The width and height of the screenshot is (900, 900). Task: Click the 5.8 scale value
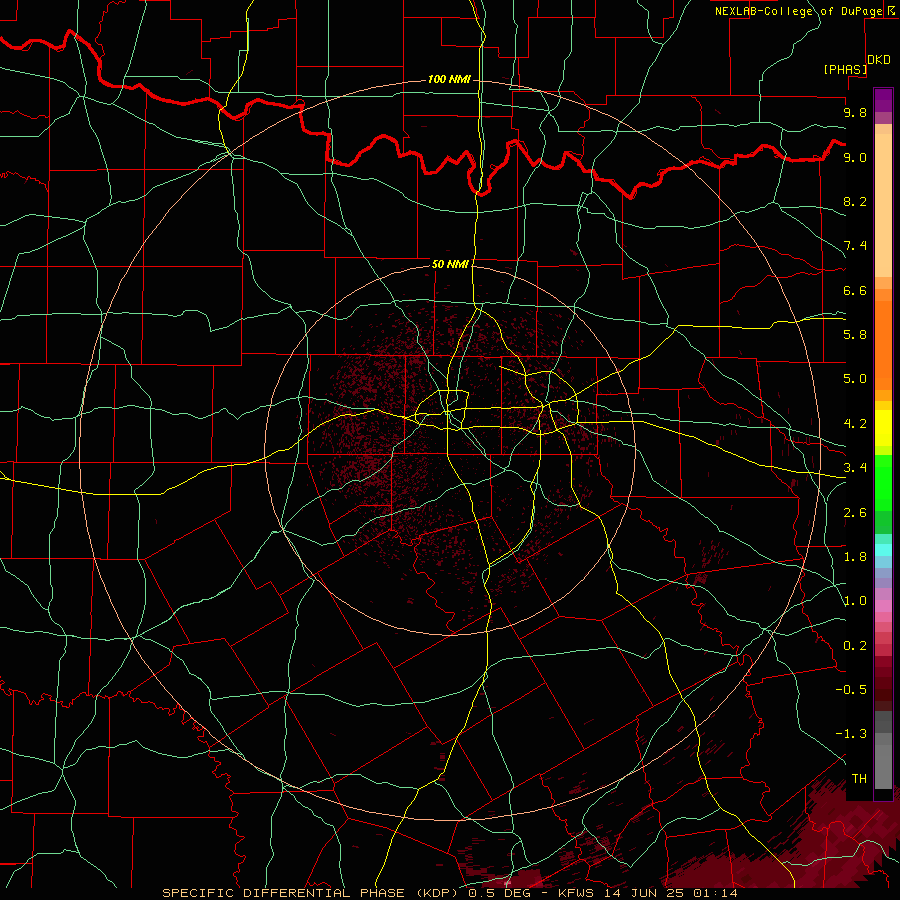855,335
